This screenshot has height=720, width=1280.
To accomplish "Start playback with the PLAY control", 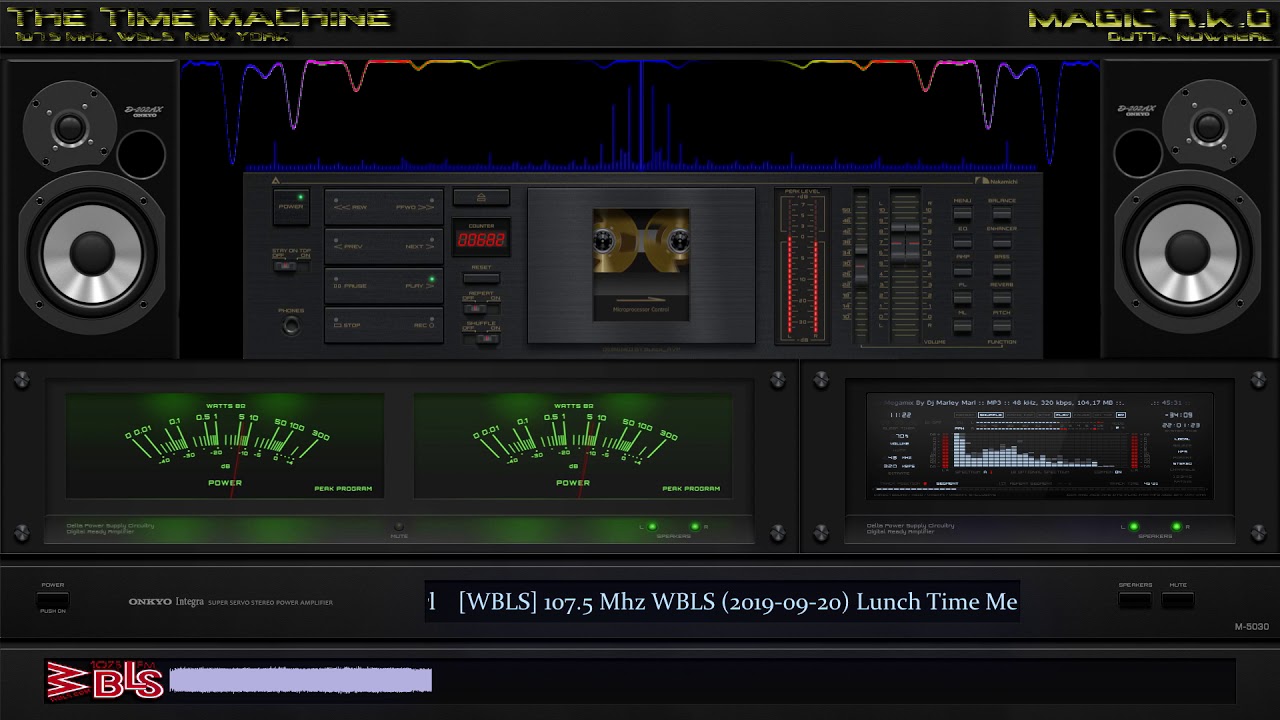I will click(416, 286).
